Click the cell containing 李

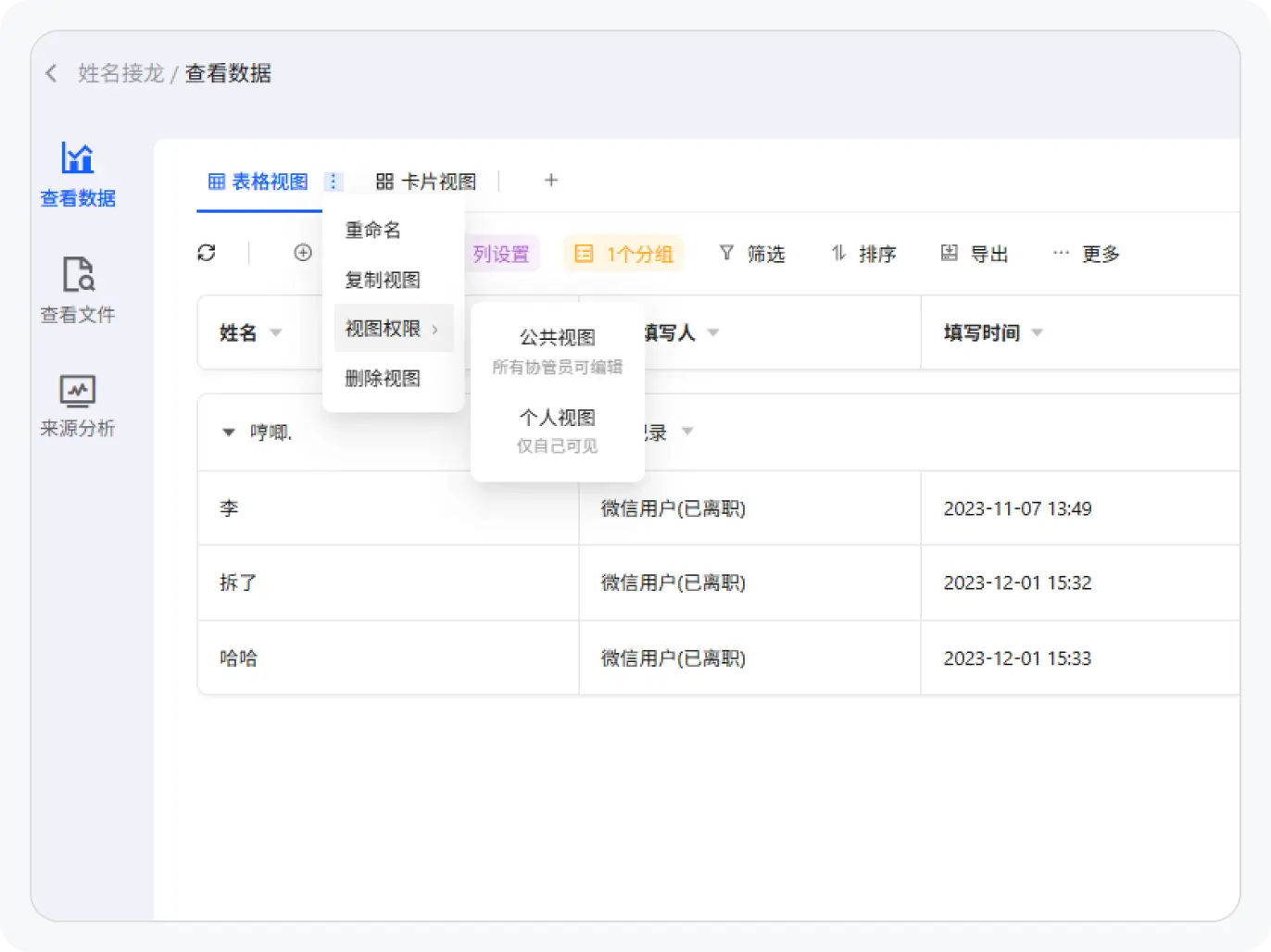(x=388, y=508)
